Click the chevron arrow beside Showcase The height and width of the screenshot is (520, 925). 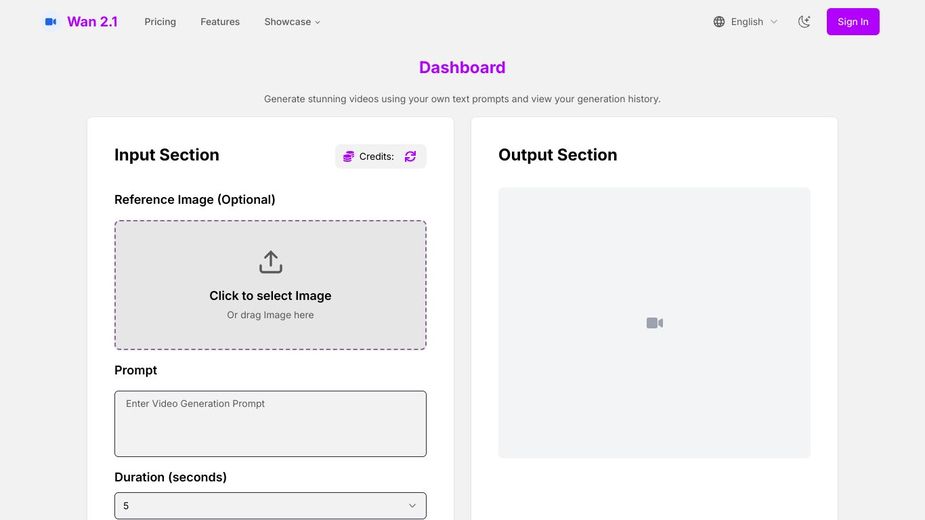318,22
